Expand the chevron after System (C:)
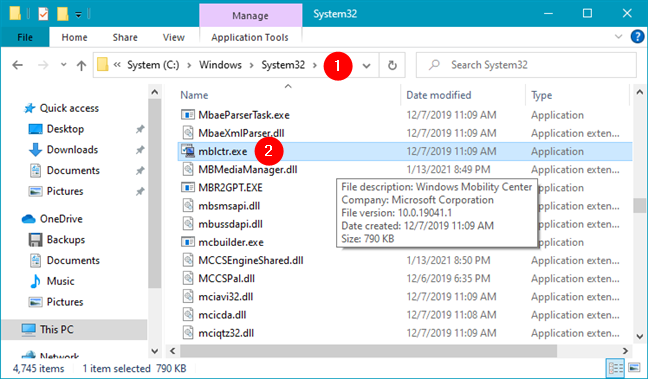 (x=189, y=65)
